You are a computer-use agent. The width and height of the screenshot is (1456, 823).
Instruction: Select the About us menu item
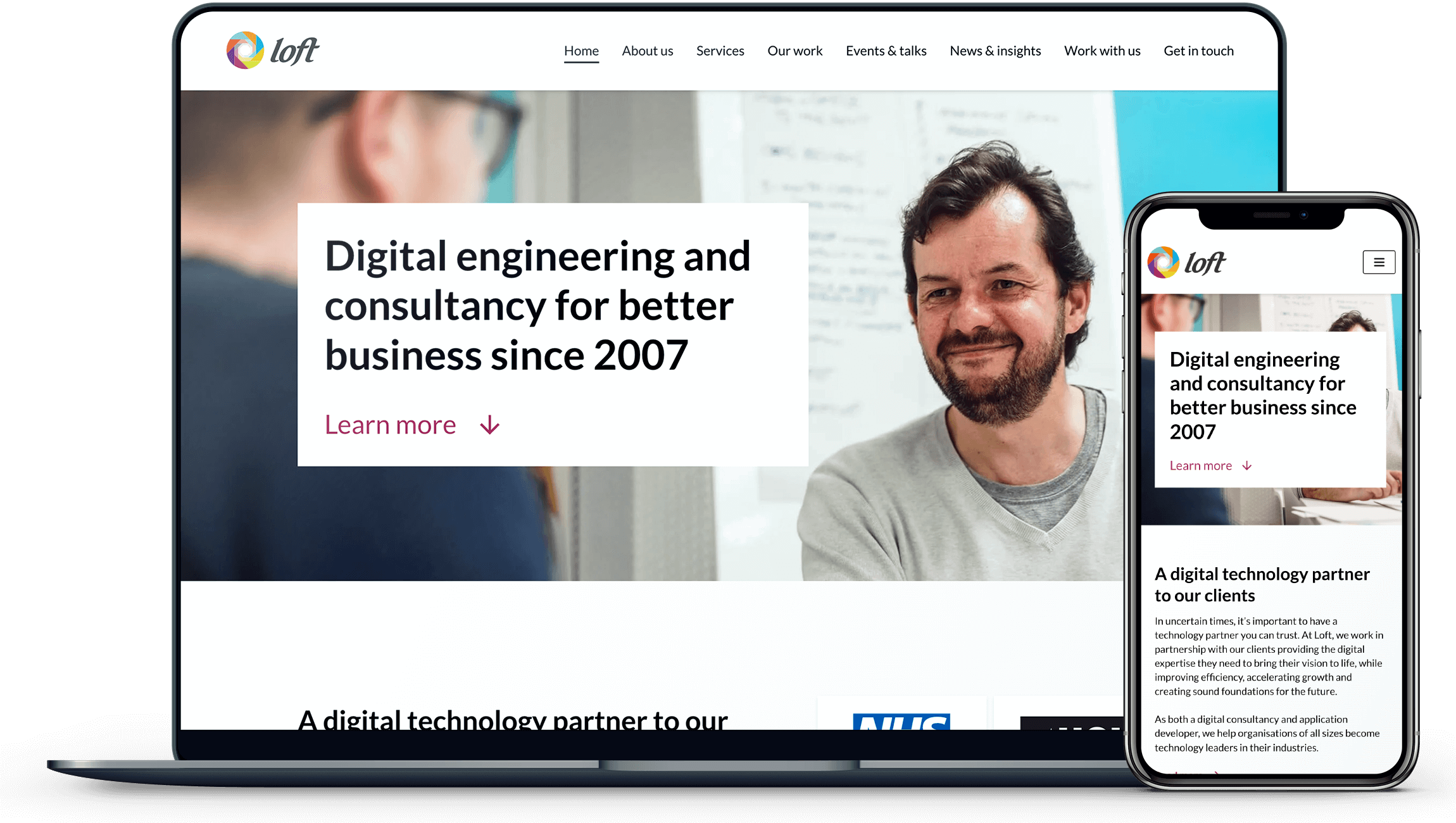[x=646, y=50]
